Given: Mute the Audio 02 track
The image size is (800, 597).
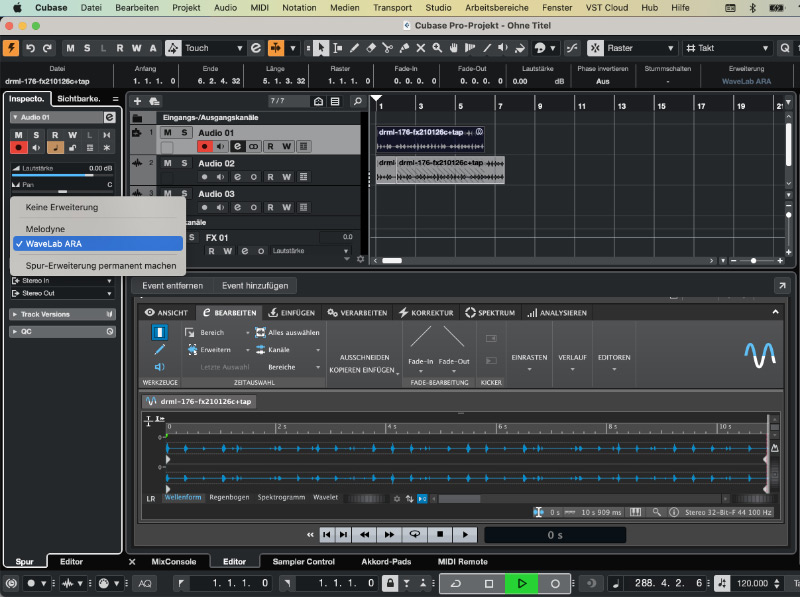Looking at the screenshot, I should point(165,163).
